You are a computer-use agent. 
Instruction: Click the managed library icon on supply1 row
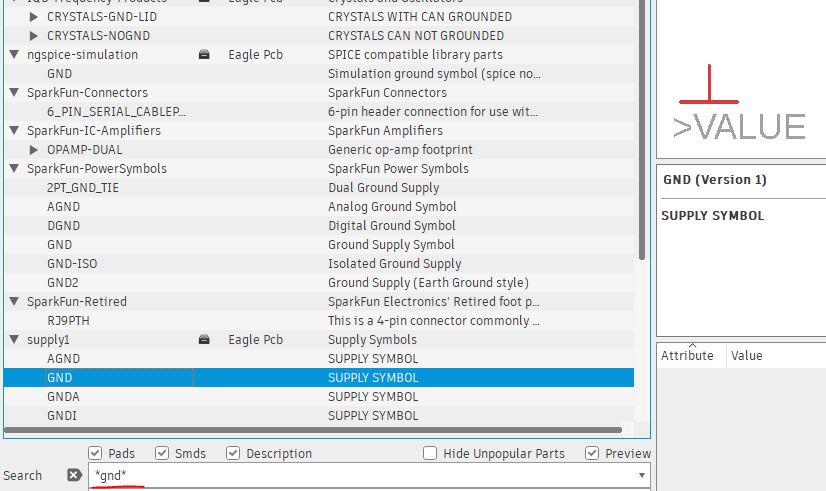pyautogui.click(x=204, y=339)
